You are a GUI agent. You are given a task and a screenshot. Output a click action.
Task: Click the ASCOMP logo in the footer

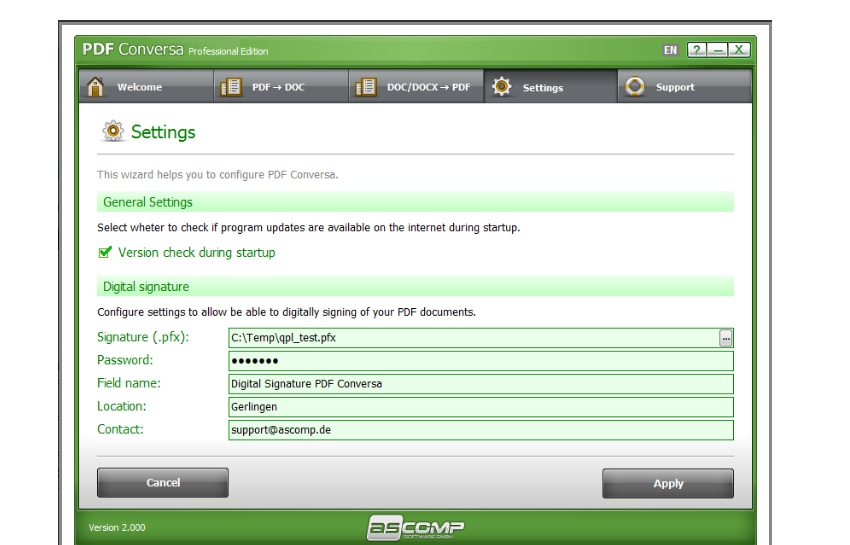coord(415,527)
